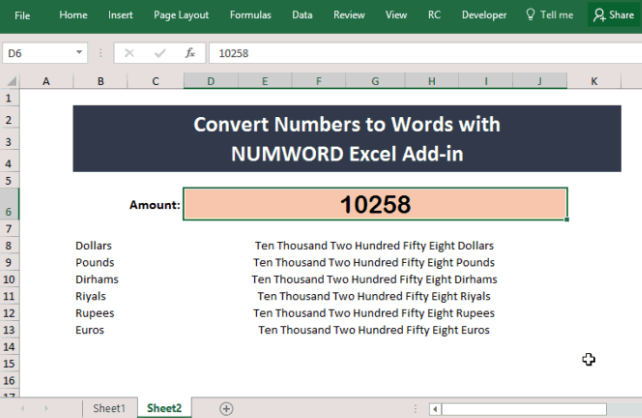Select the Fifty Eight Dollars result text
This screenshot has width=642, height=418.
[x=374, y=246]
